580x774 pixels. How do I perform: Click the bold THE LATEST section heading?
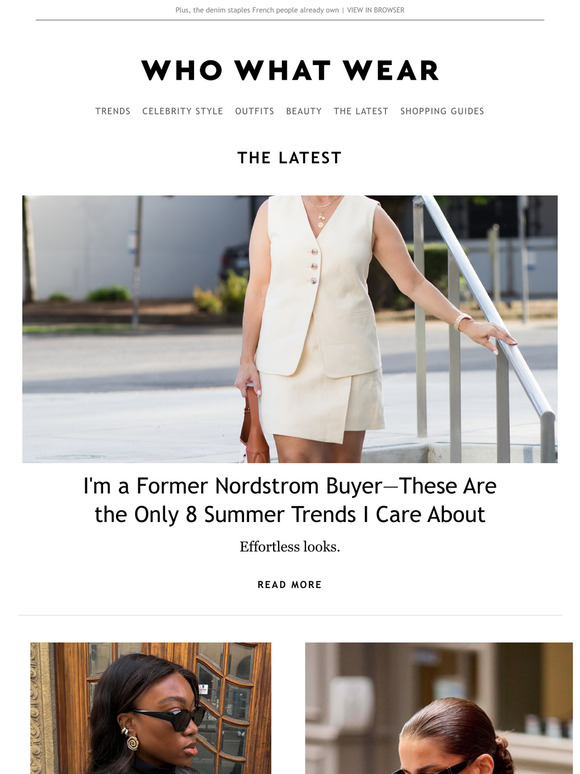point(290,158)
